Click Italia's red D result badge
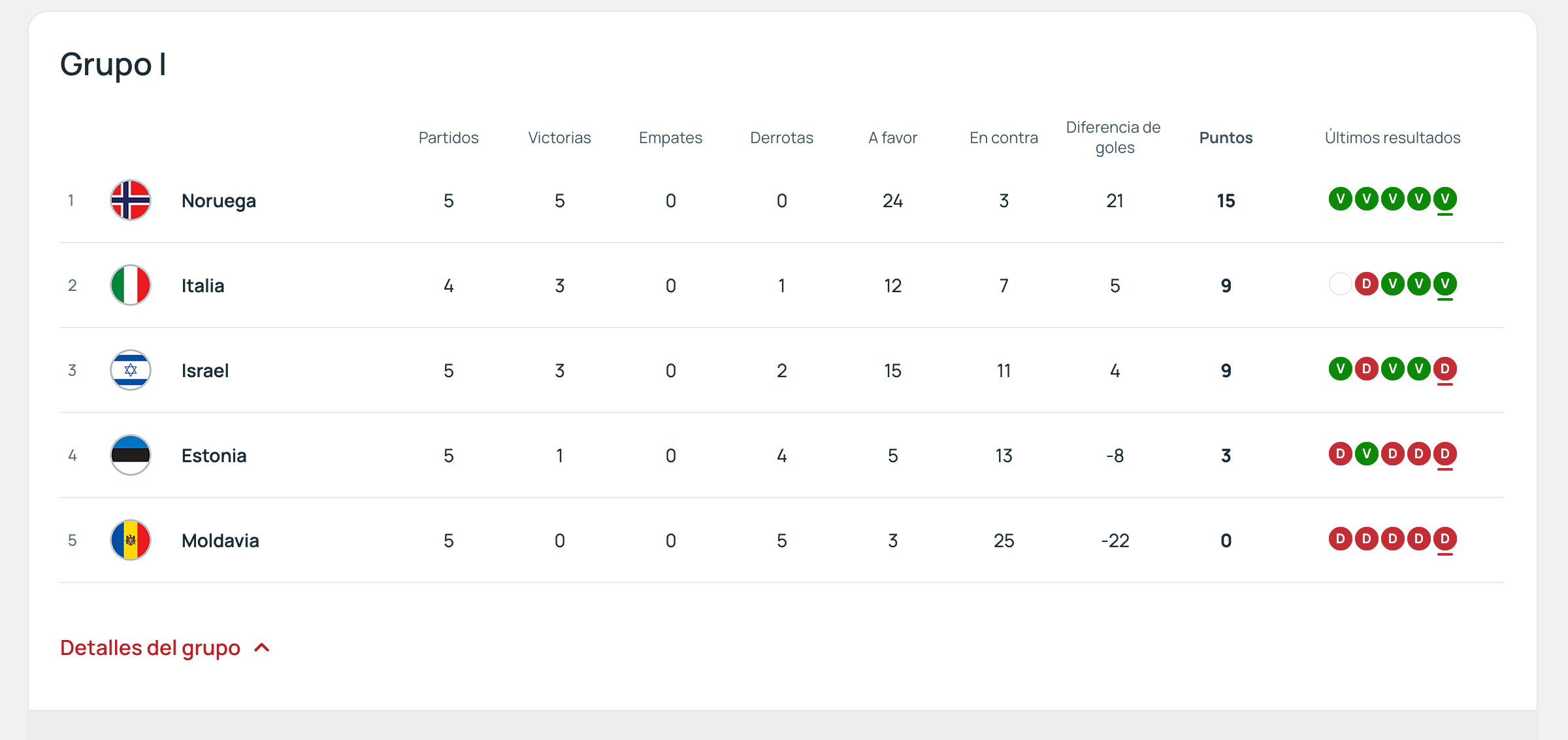Image resolution: width=1568 pixels, height=740 pixels. point(1366,284)
